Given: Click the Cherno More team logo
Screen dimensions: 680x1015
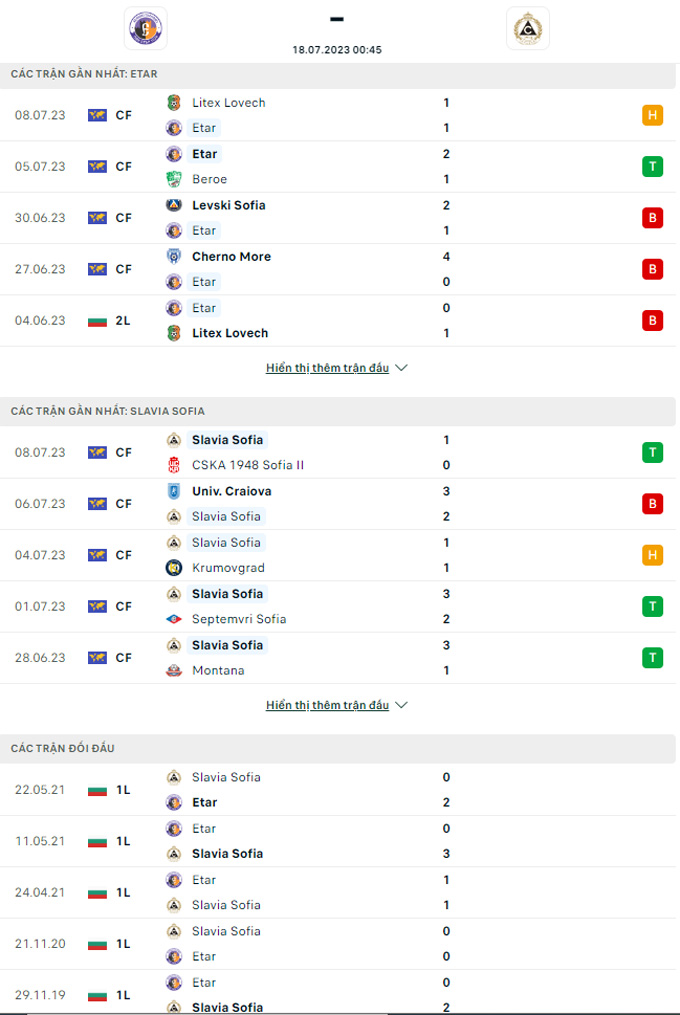Looking at the screenshot, I should click(x=174, y=256).
